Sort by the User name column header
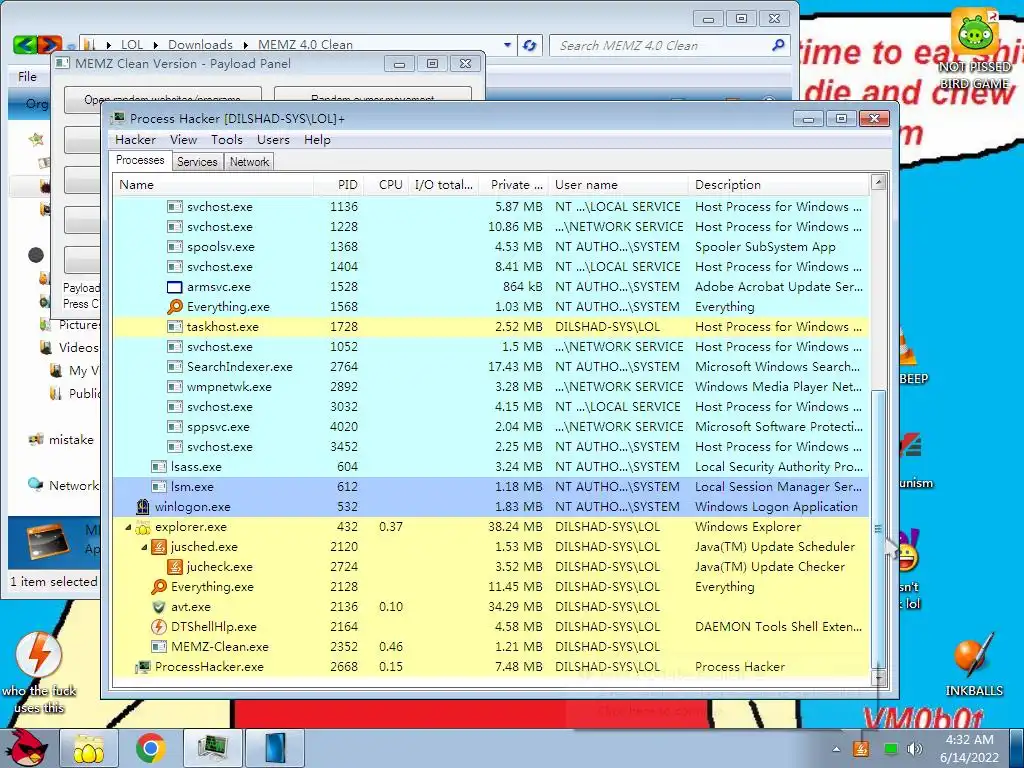 tap(618, 185)
